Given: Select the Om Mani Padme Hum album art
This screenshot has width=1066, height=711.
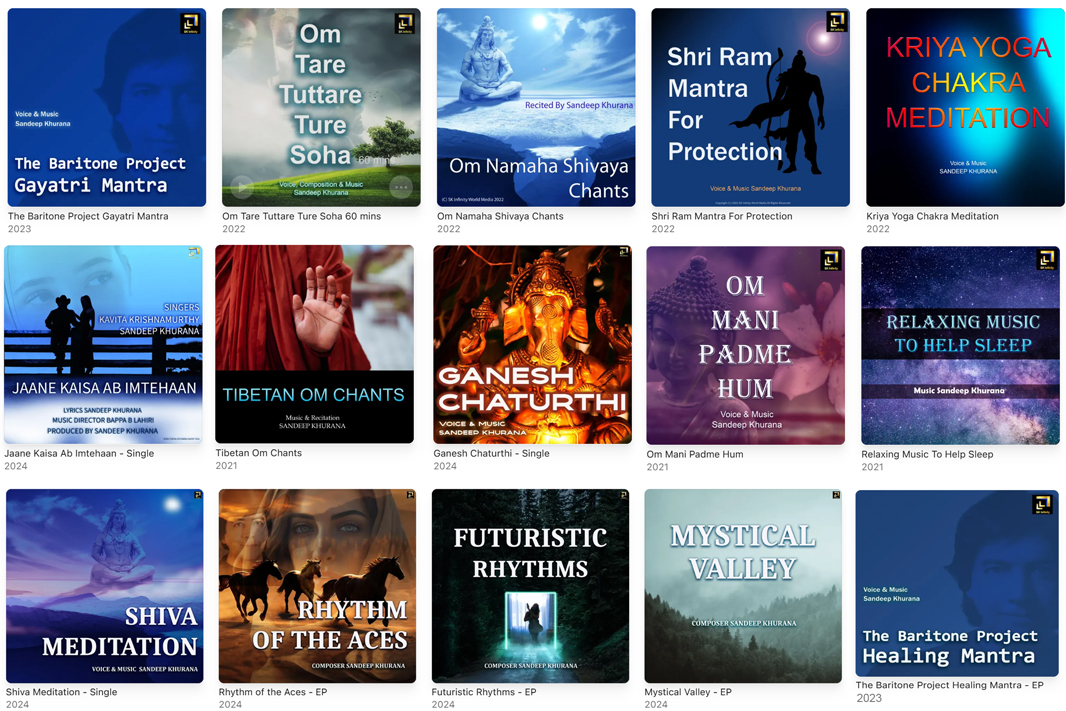Looking at the screenshot, I should [746, 345].
